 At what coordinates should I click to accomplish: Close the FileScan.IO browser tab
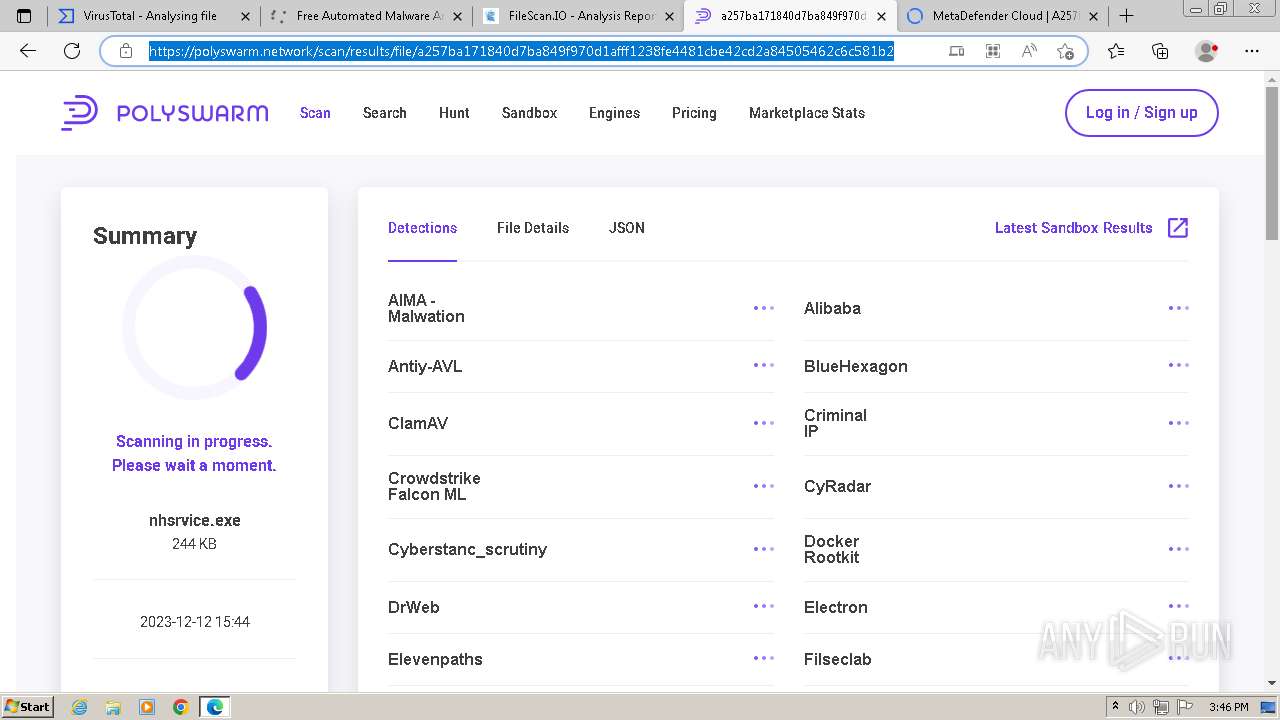coord(669,16)
